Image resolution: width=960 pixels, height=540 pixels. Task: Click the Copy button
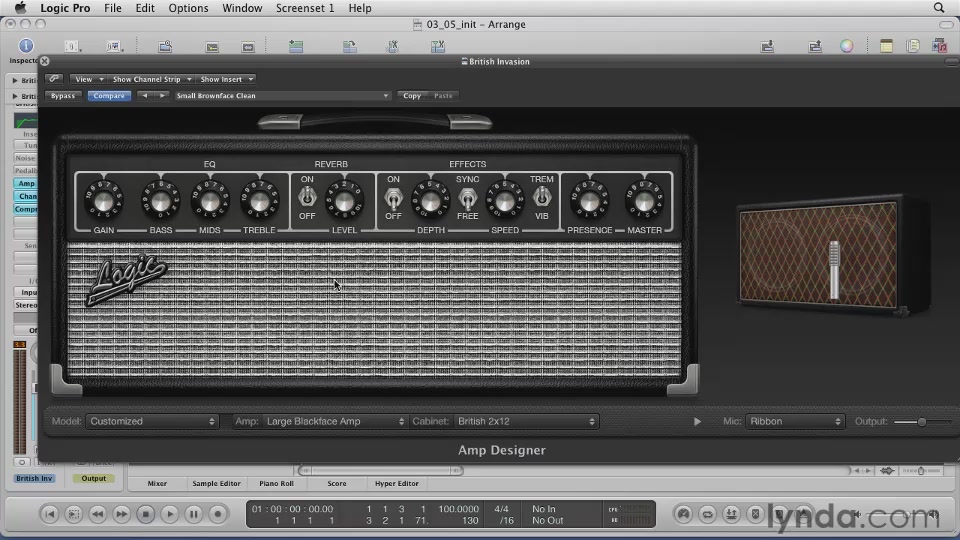(412, 96)
